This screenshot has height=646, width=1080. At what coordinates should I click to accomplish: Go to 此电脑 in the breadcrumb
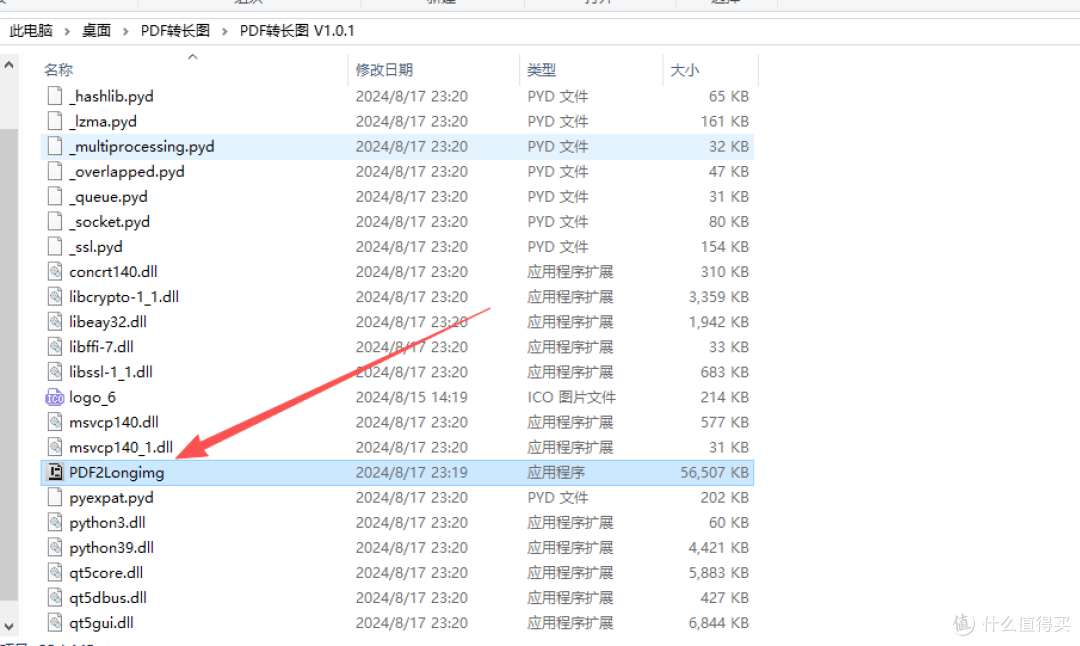31,31
